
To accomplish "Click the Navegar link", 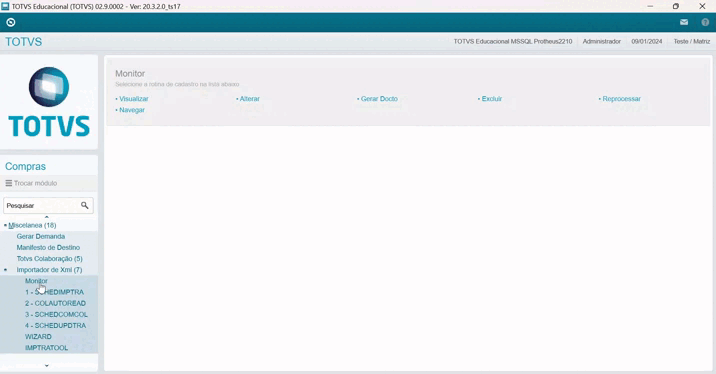I will (x=132, y=110).
